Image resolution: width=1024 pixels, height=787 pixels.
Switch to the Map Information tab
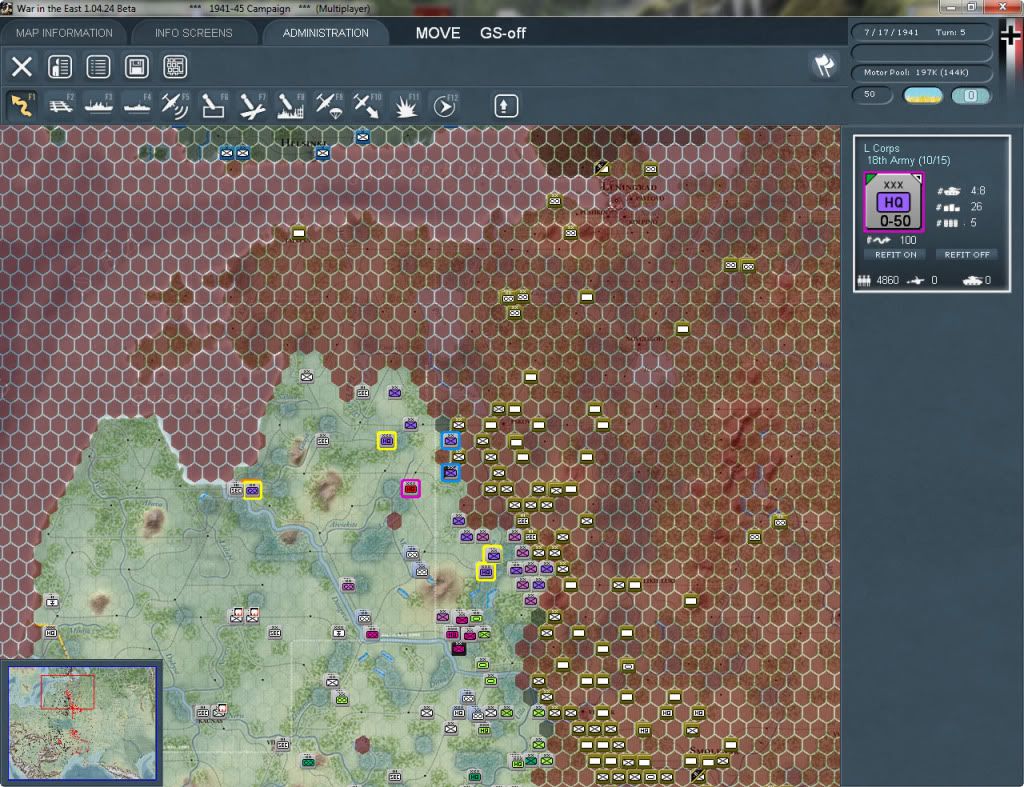pyautogui.click(x=64, y=33)
